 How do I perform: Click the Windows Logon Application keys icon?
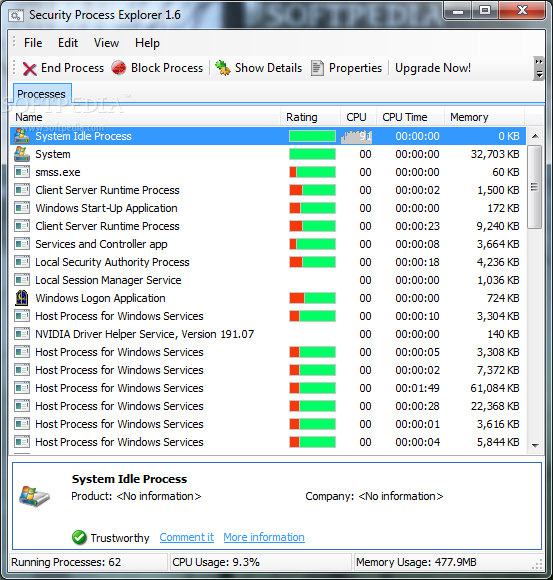[22, 298]
